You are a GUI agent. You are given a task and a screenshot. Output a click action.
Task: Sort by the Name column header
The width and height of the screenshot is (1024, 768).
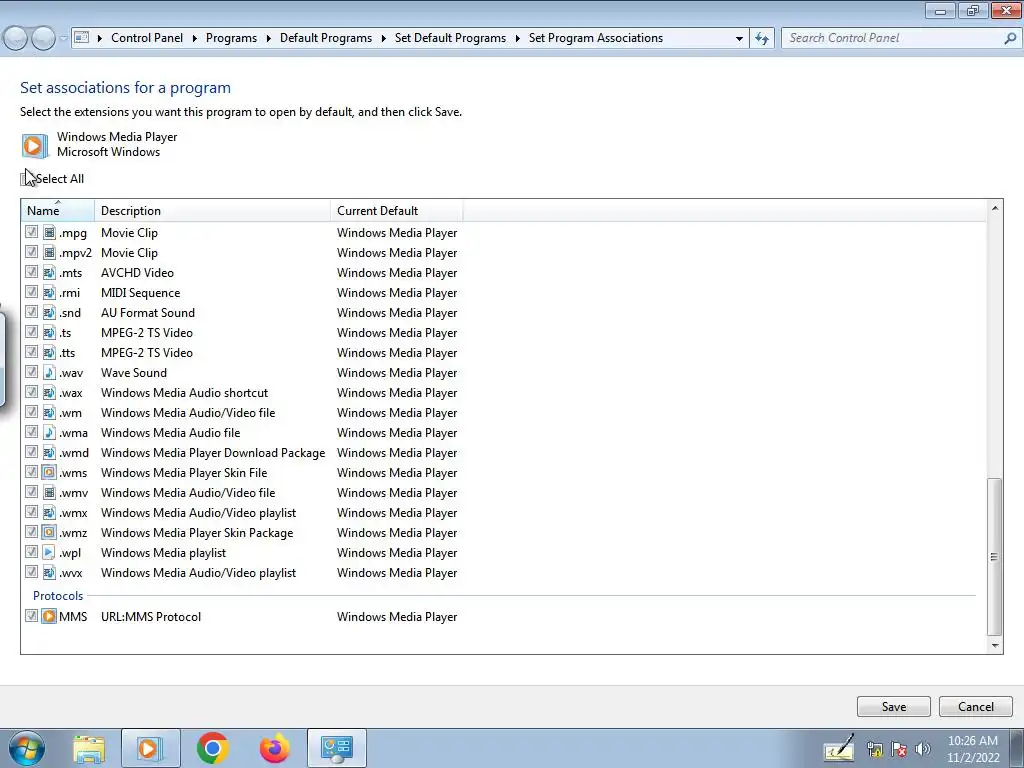(x=57, y=211)
